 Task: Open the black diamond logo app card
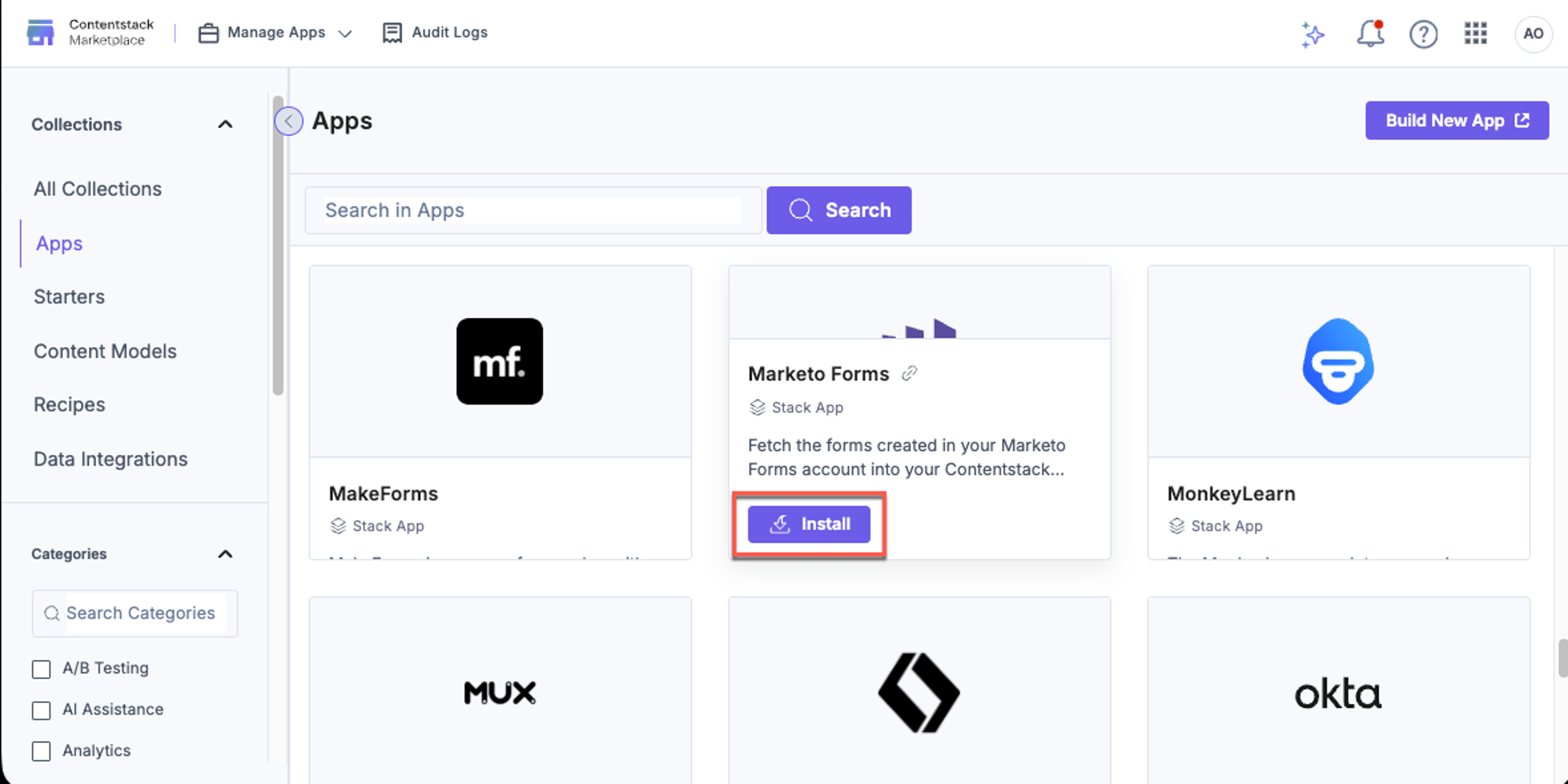click(x=919, y=692)
